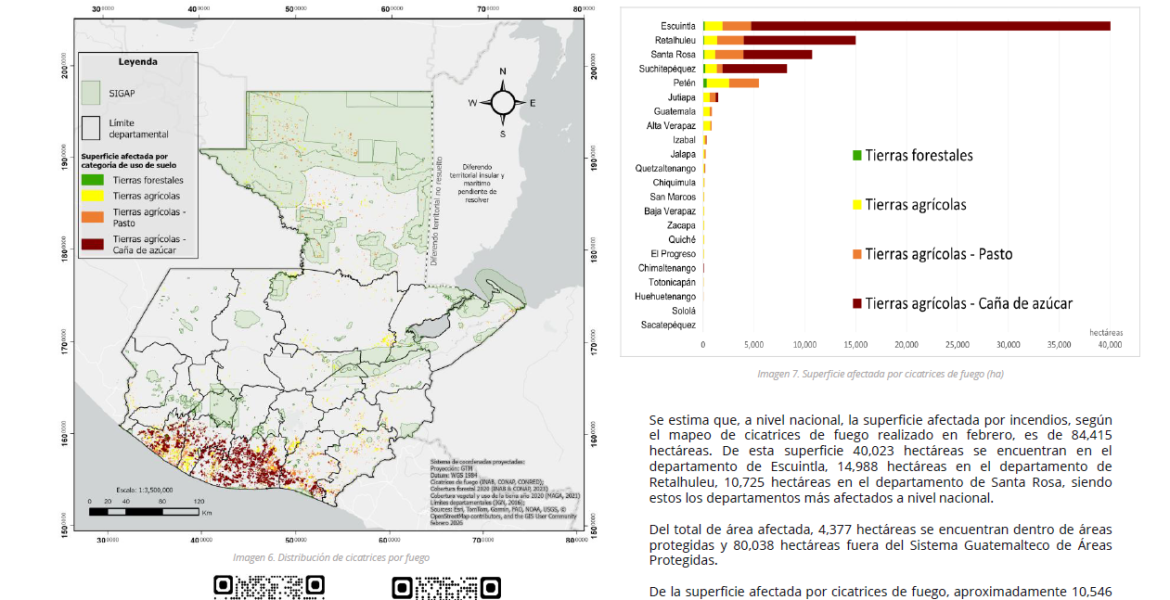The width and height of the screenshot is (1170, 600).
Task: Click the yellow Tierras agrícolas chart legend square
Action: coord(857,205)
